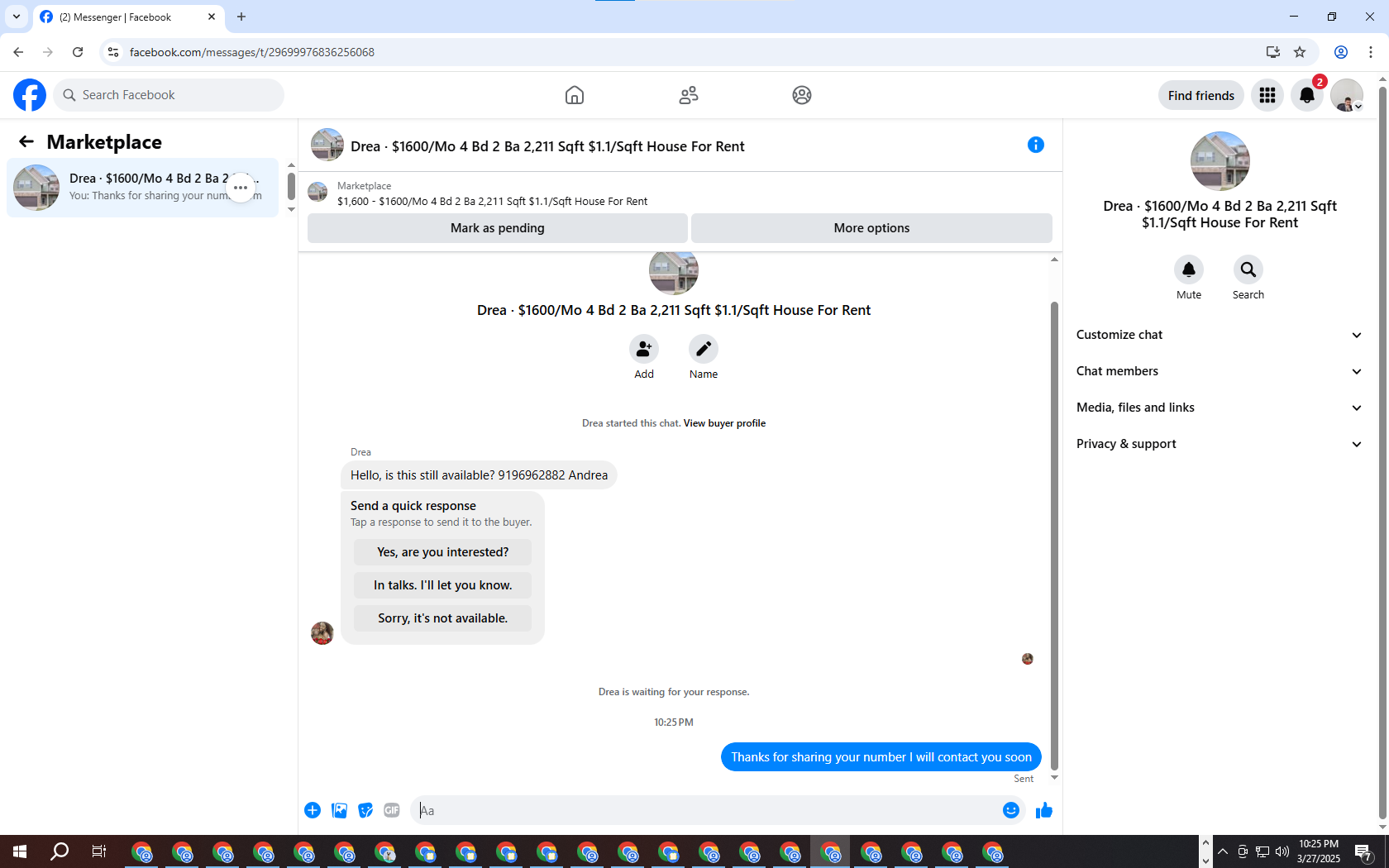Open the browser tab search dropdown
Image resolution: width=1389 pixels, height=868 pixels.
pos(17,17)
